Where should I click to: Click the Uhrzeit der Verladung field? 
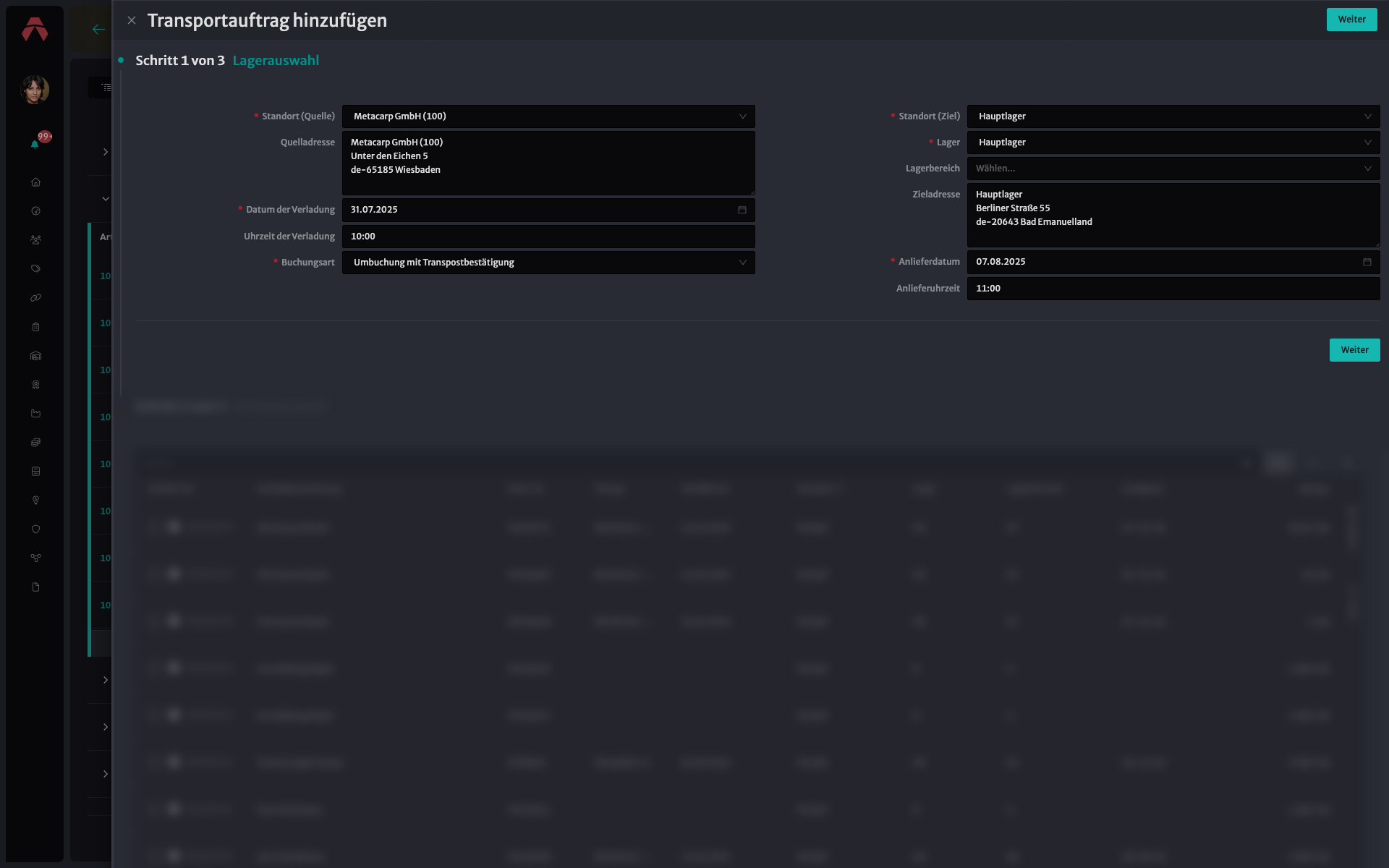coord(548,237)
